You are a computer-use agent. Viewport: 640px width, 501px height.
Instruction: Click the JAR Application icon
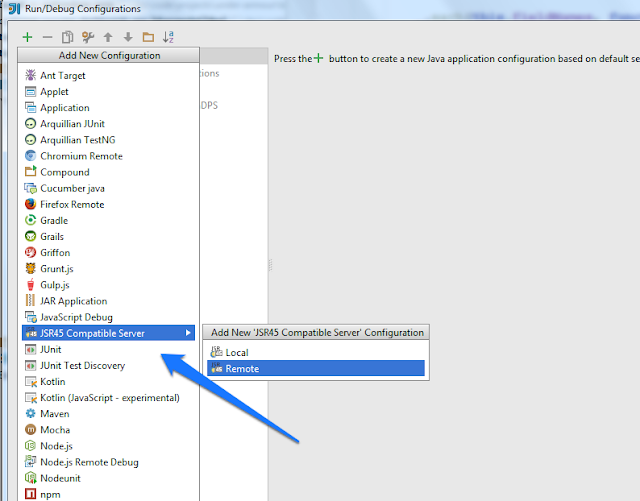click(x=31, y=301)
